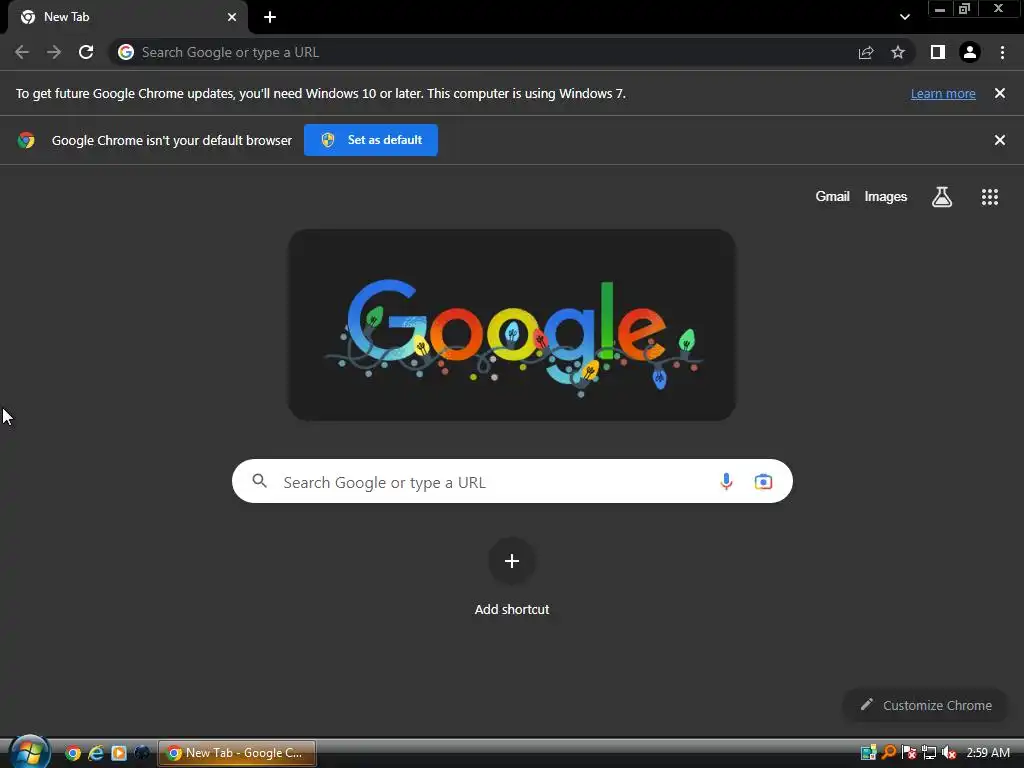
Task: Search by image with camera icon
Action: point(763,481)
